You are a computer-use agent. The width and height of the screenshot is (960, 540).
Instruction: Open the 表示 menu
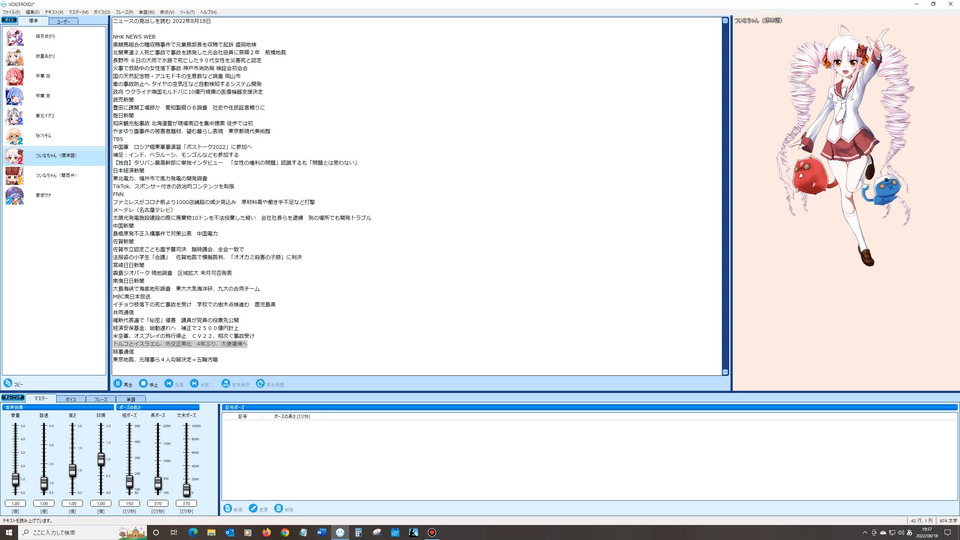coord(167,12)
